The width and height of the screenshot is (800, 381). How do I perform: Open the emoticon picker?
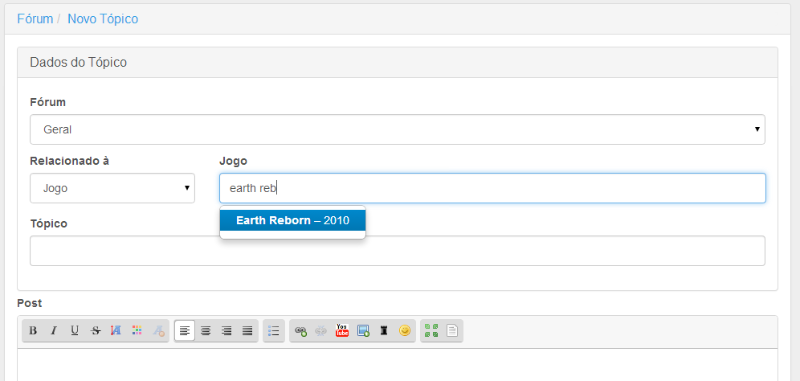(x=405, y=331)
